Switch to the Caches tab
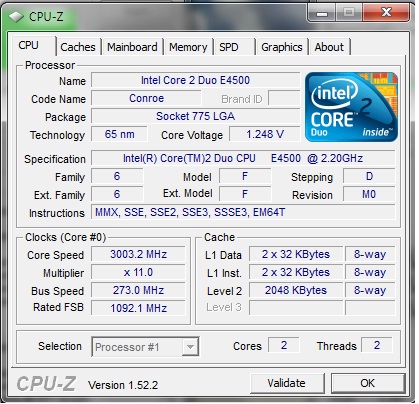The height and width of the screenshot is (404, 419). (x=78, y=47)
